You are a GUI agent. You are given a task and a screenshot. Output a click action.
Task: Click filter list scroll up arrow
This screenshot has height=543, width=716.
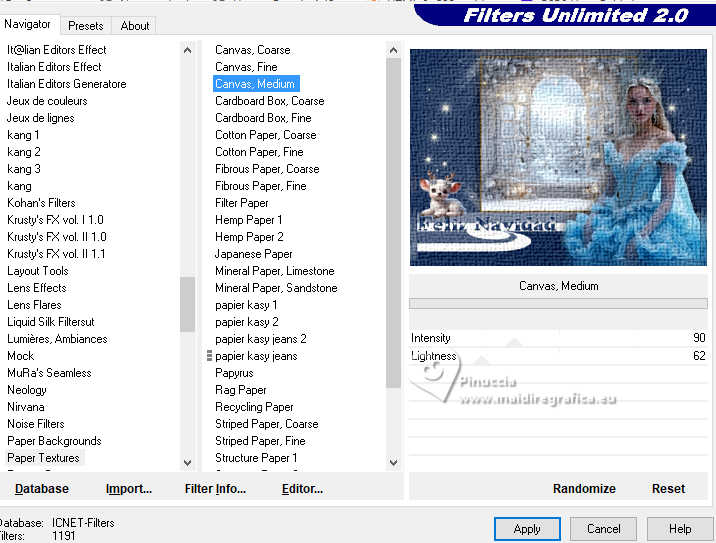tap(393, 50)
